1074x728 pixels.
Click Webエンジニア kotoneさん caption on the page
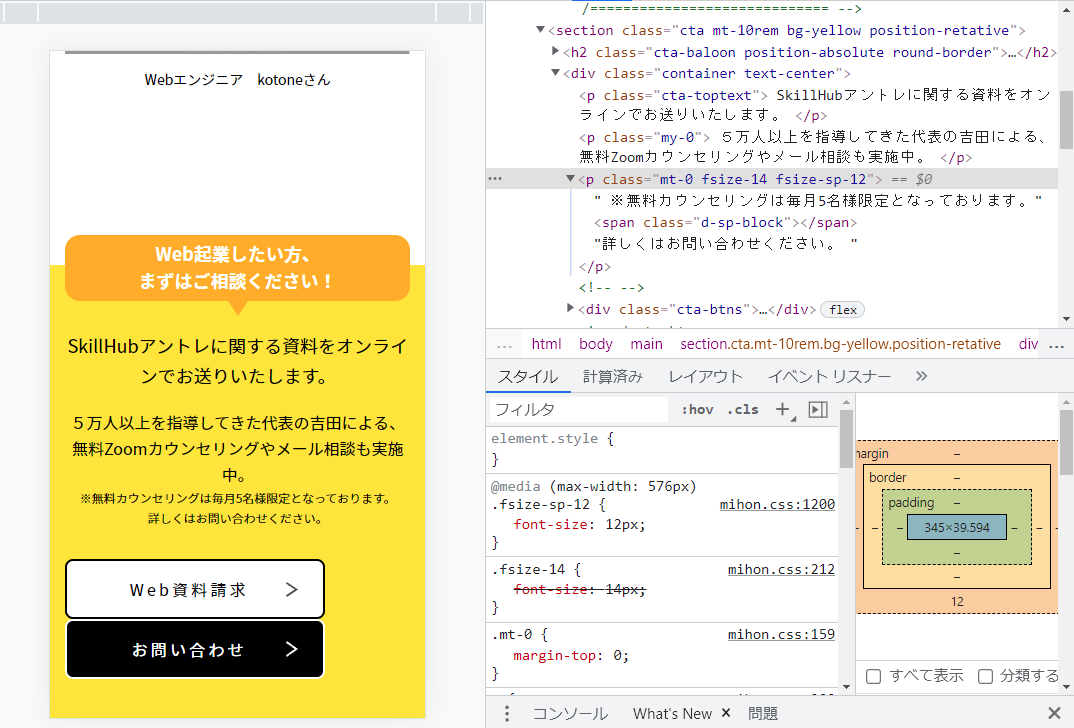237,80
